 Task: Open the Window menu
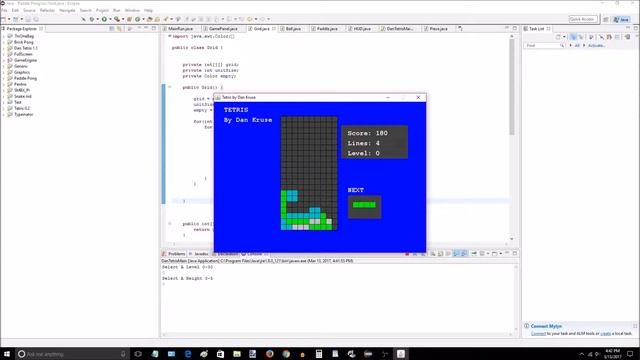tap(132, 10)
